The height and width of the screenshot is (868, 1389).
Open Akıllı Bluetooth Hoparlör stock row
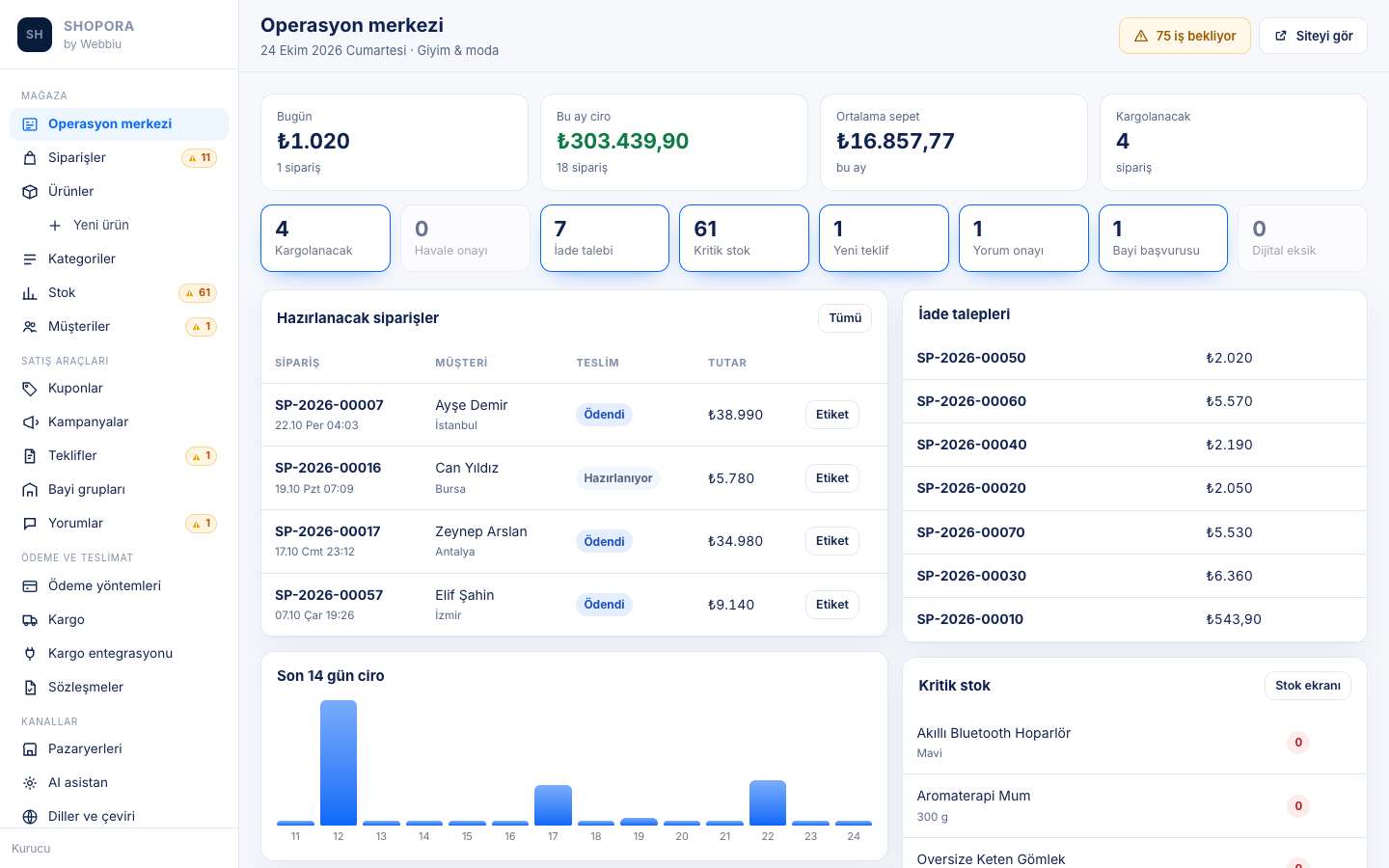1134,743
